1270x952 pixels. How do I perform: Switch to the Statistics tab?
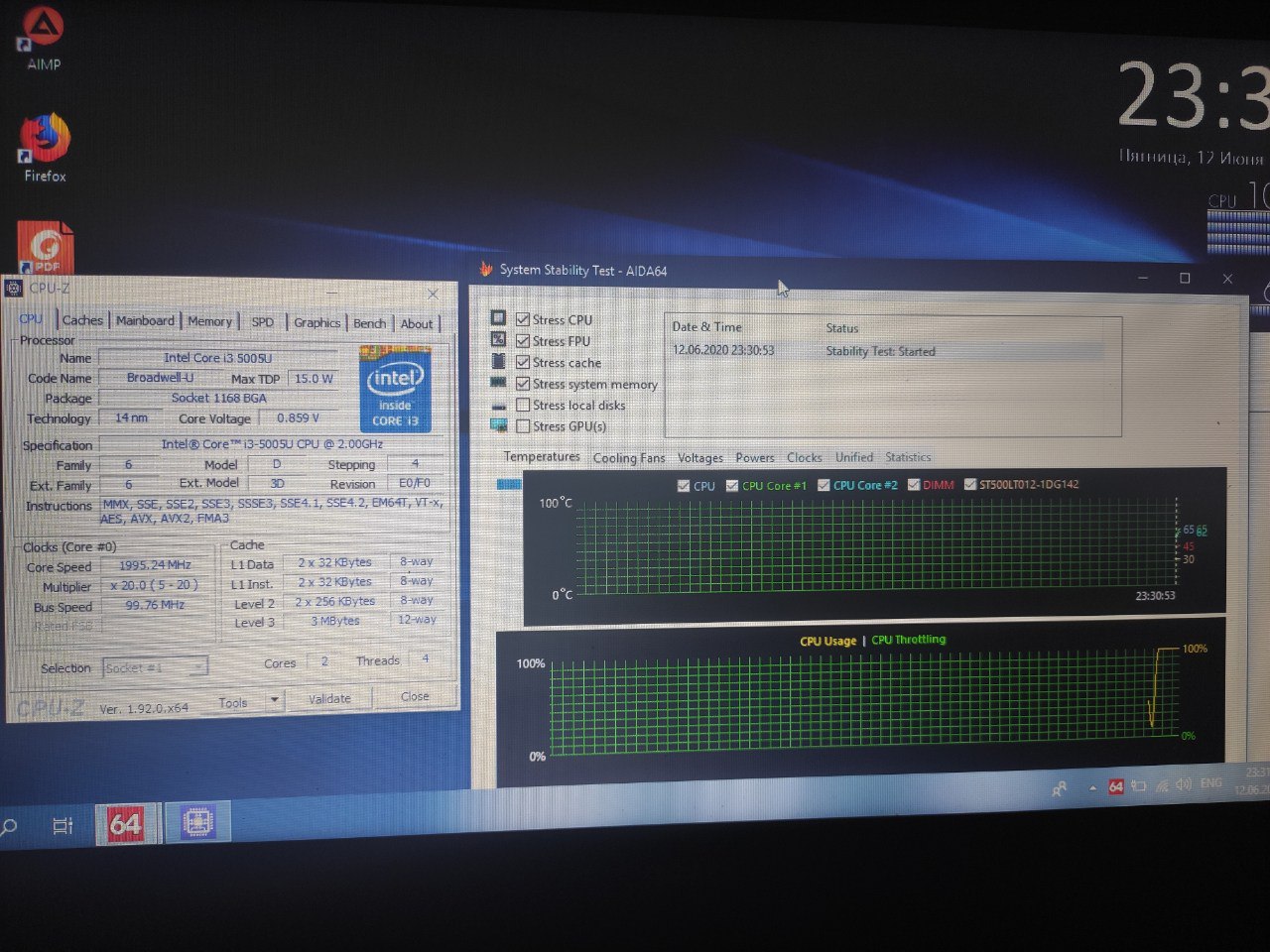coord(908,457)
